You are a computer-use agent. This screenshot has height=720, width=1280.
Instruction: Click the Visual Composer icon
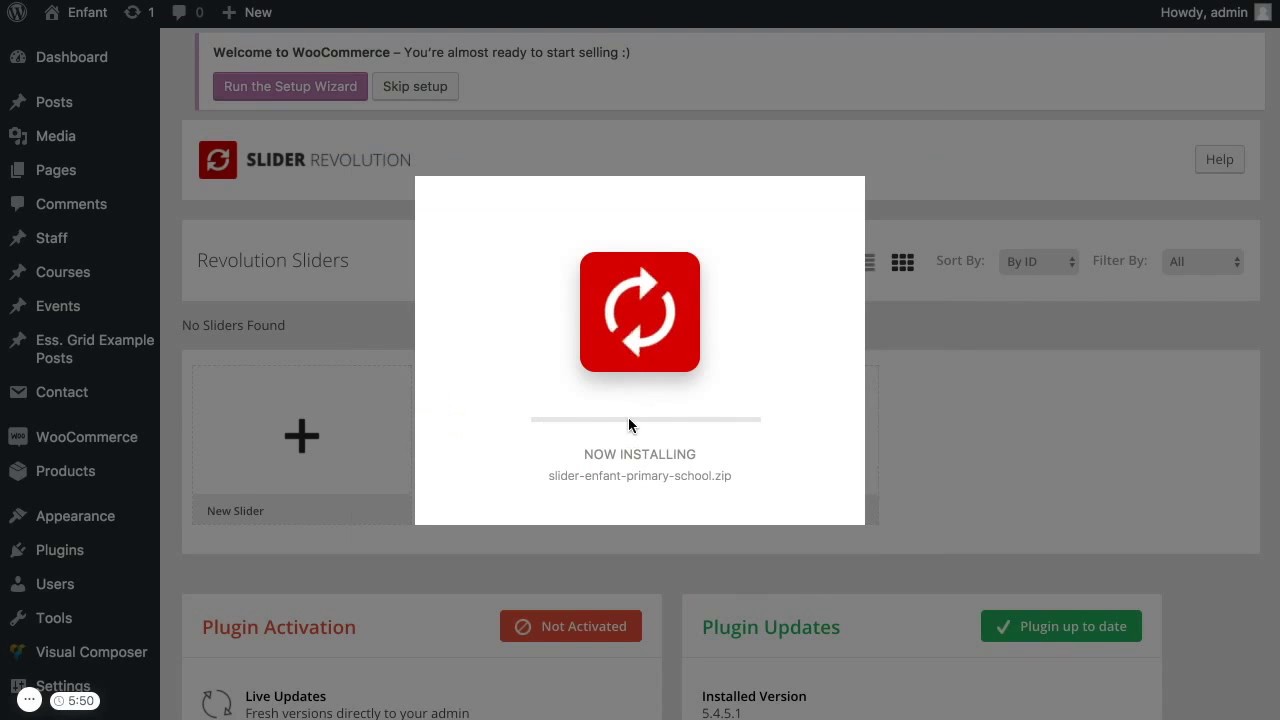pos(17,652)
